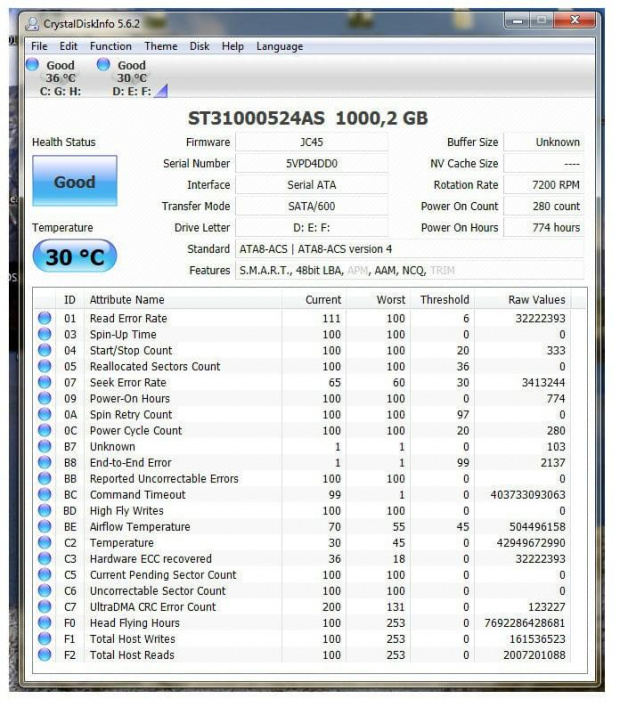Open the File menu
Screen dimensions: 620x707
tap(39, 46)
